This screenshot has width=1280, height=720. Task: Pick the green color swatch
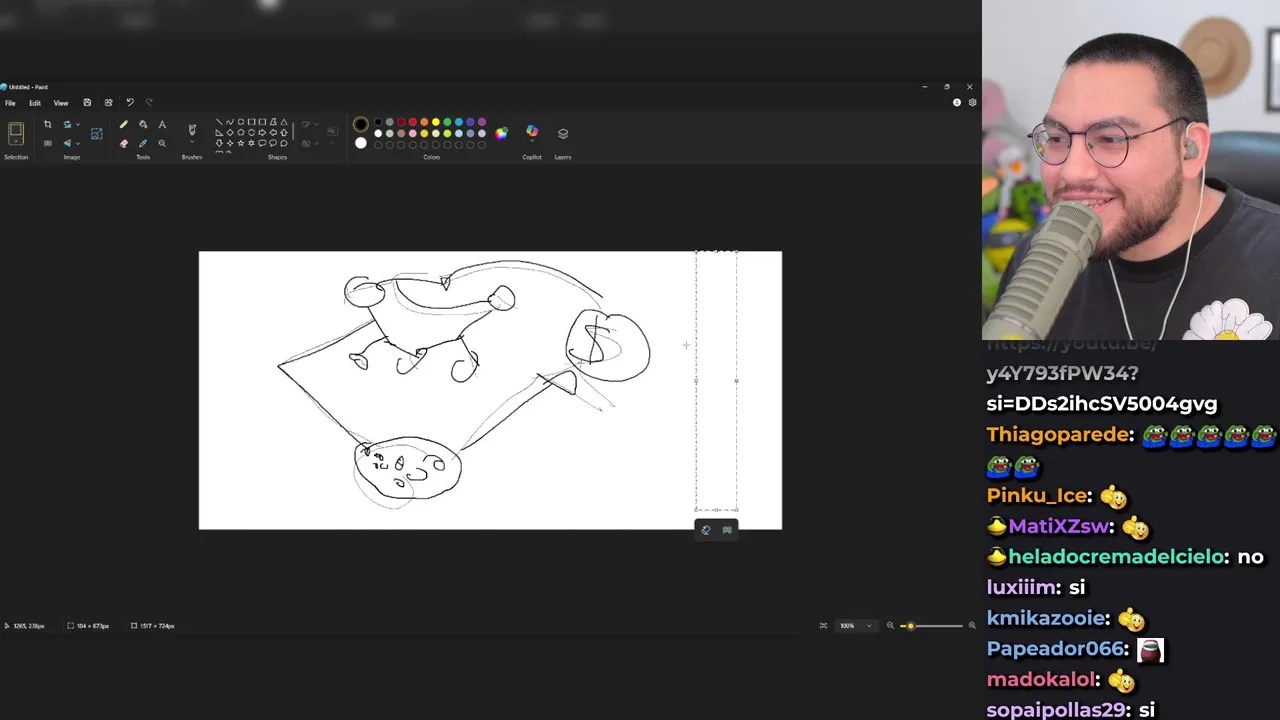(x=447, y=122)
